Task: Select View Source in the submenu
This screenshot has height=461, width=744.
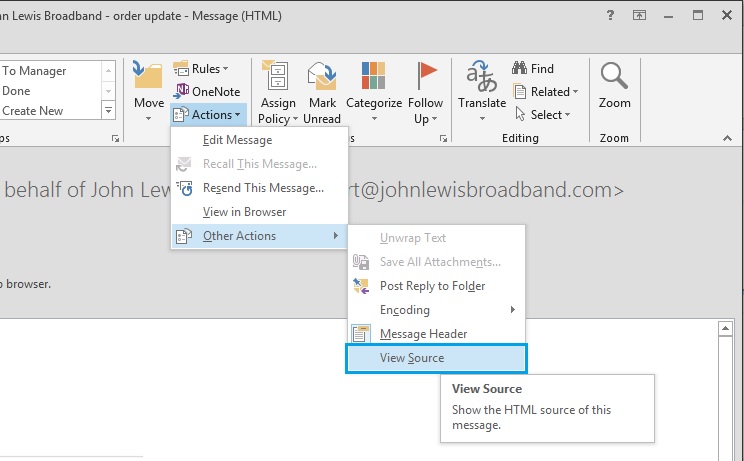Action: (x=411, y=358)
